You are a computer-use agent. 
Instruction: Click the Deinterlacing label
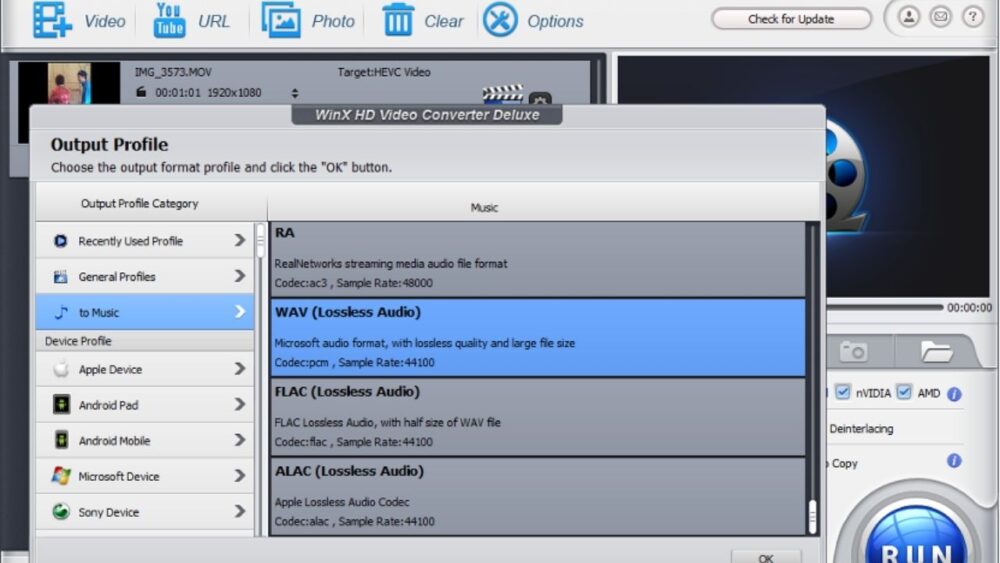pos(861,428)
